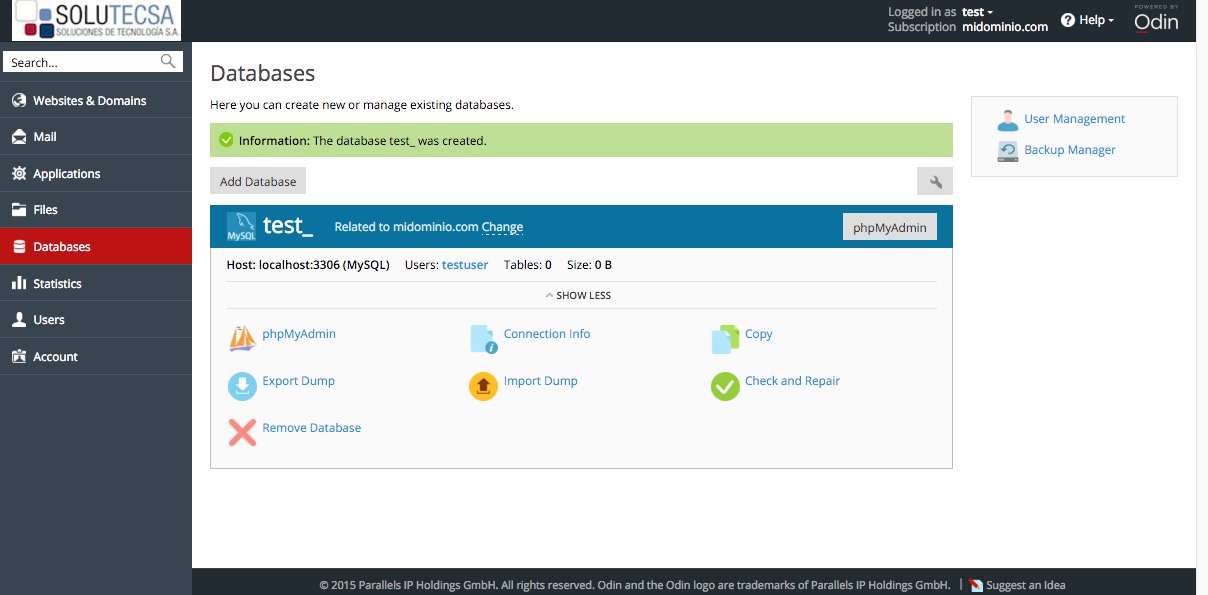Open the testuser link
This screenshot has width=1208, height=595.
[x=465, y=265]
